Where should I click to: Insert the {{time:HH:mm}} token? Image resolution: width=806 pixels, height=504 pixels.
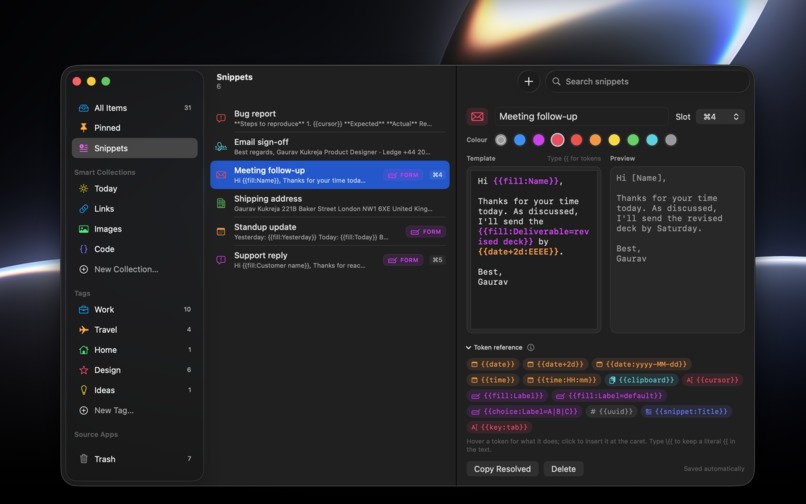tap(561, 380)
